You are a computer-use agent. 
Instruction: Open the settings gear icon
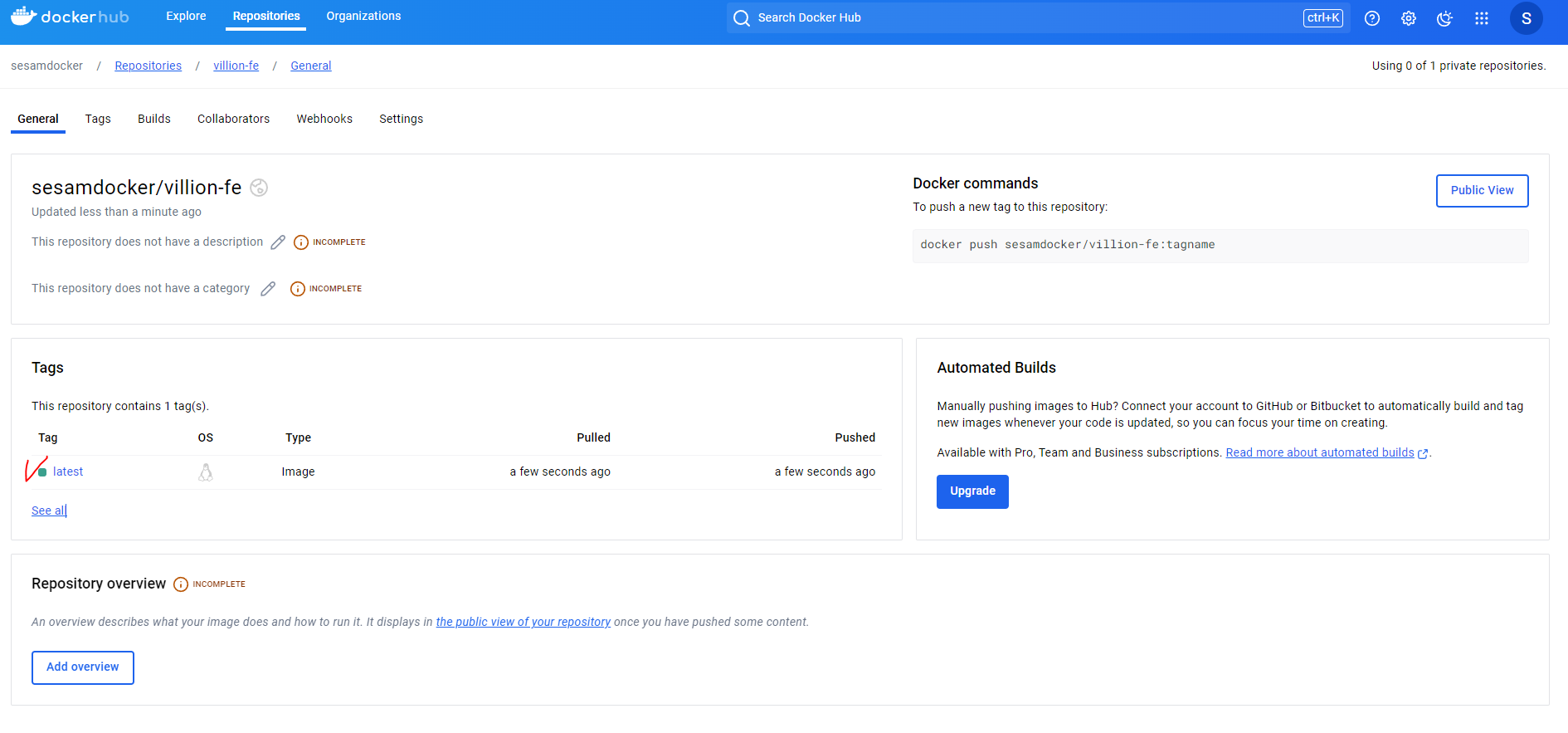point(1409,18)
